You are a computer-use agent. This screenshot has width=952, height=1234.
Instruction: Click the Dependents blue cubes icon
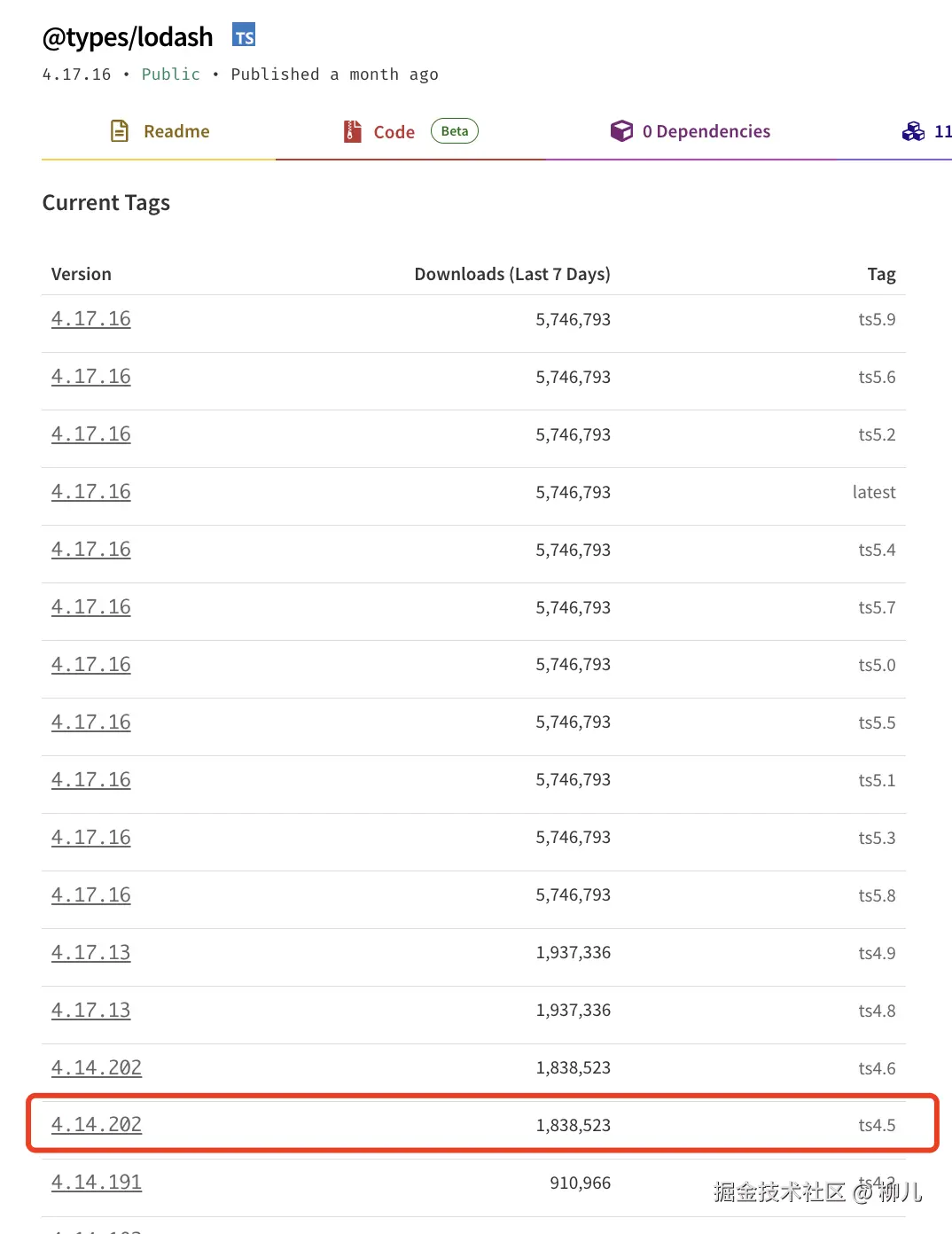913,132
